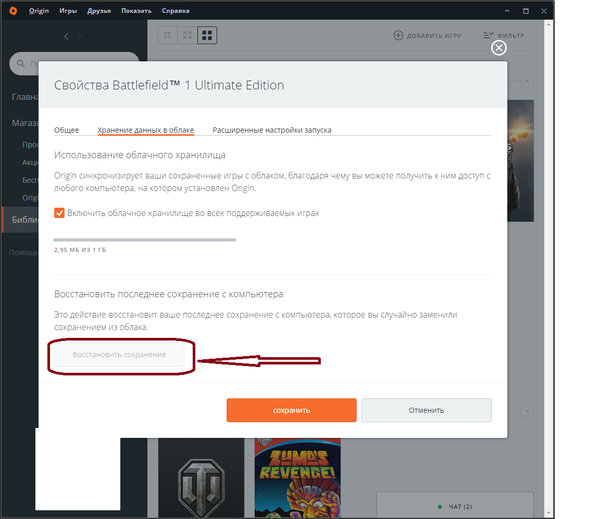
Task: Open the Друзья menu
Action: tap(99, 11)
